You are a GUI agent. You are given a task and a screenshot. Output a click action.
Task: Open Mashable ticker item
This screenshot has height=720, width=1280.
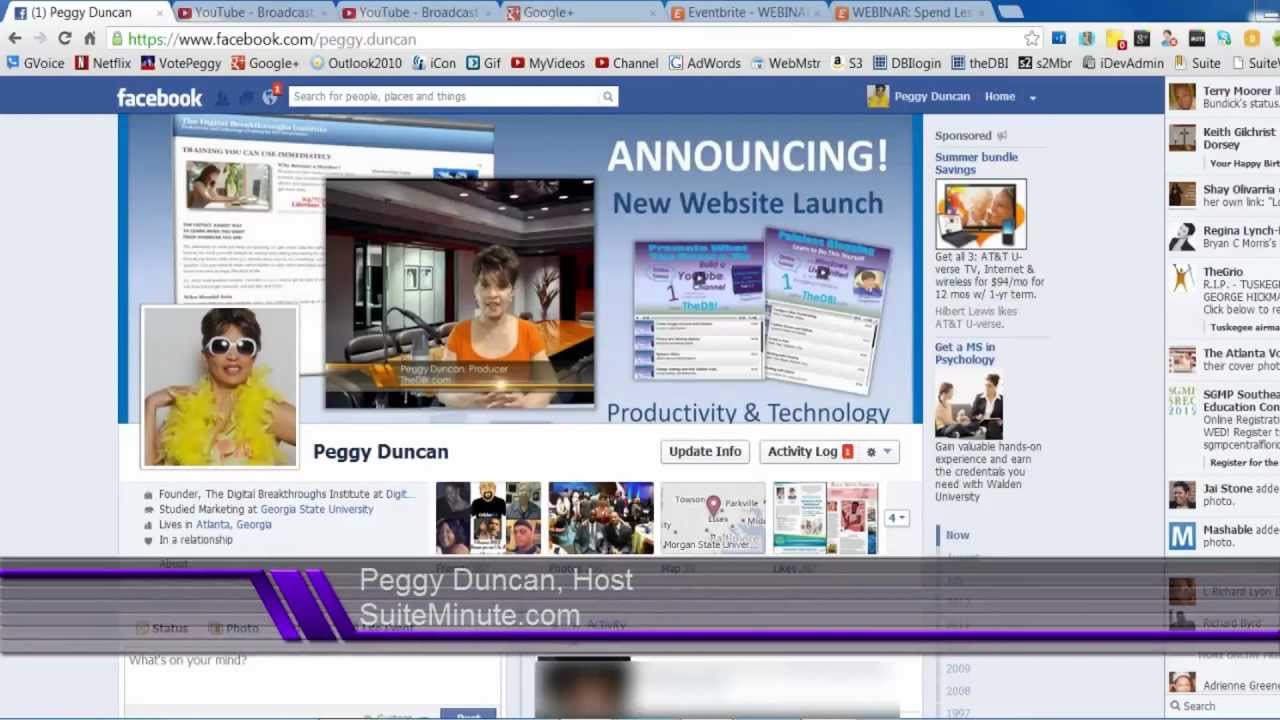pyautogui.click(x=1224, y=536)
